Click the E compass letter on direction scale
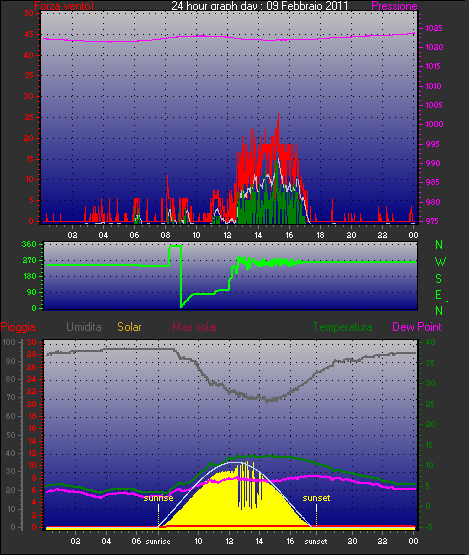 439,294
